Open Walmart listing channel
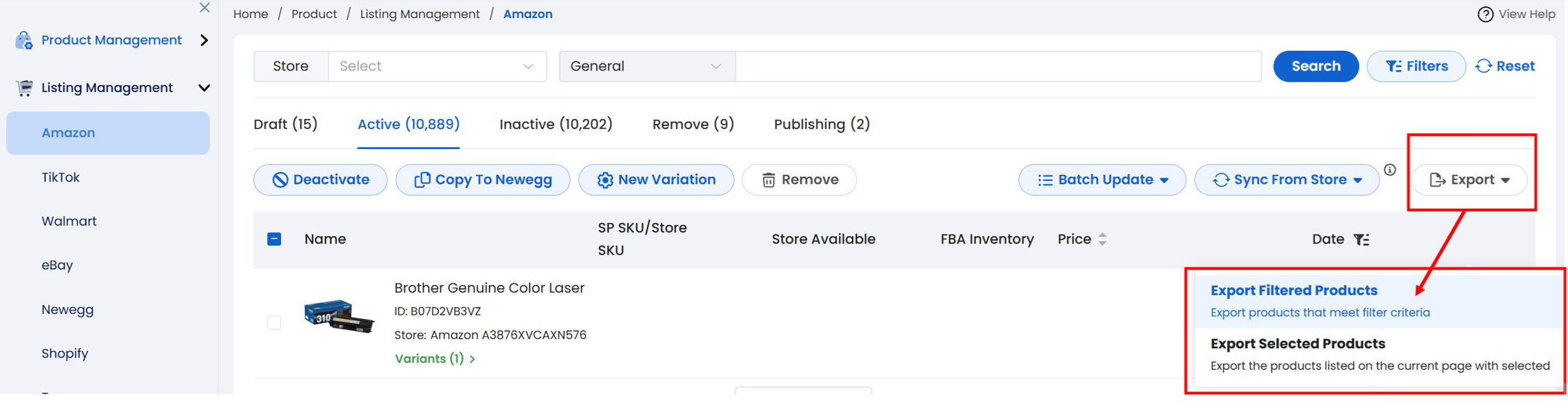The height and width of the screenshot is (406, 1568). click(69, 221)
